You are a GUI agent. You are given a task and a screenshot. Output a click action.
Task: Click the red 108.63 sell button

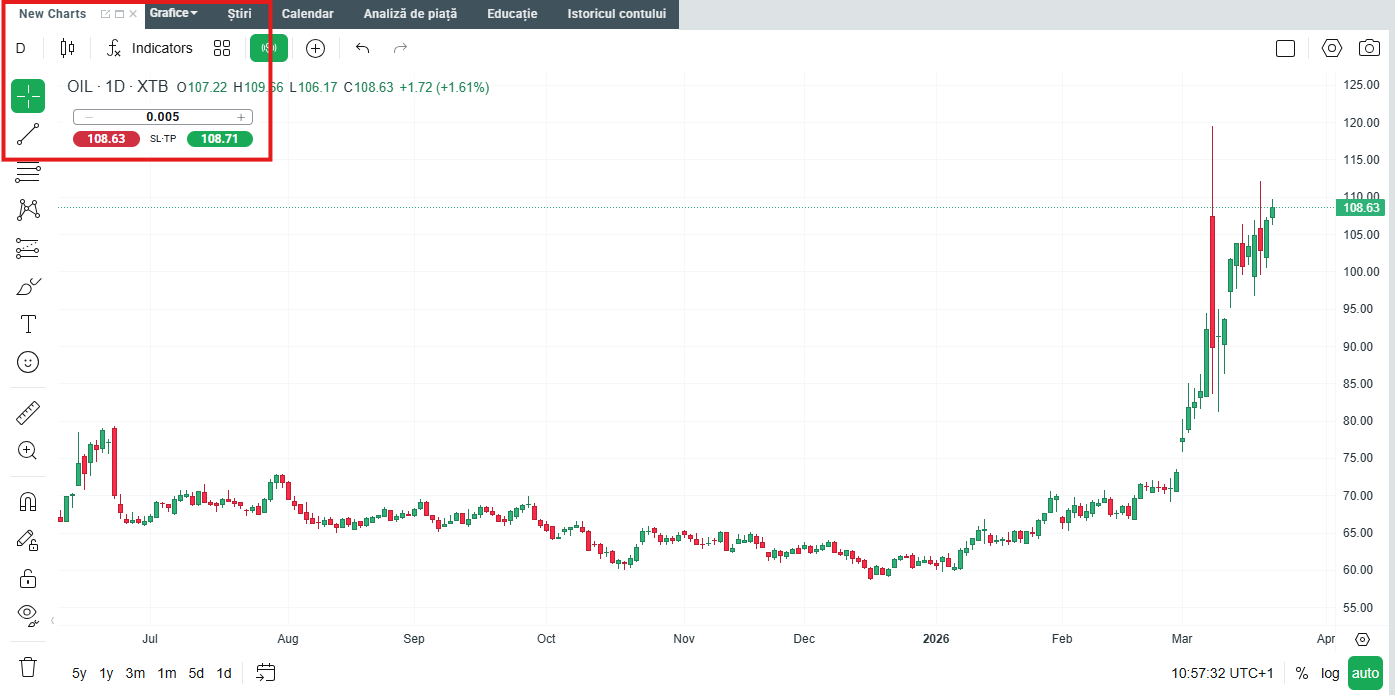pyautogui.click(x=106, y=139)
